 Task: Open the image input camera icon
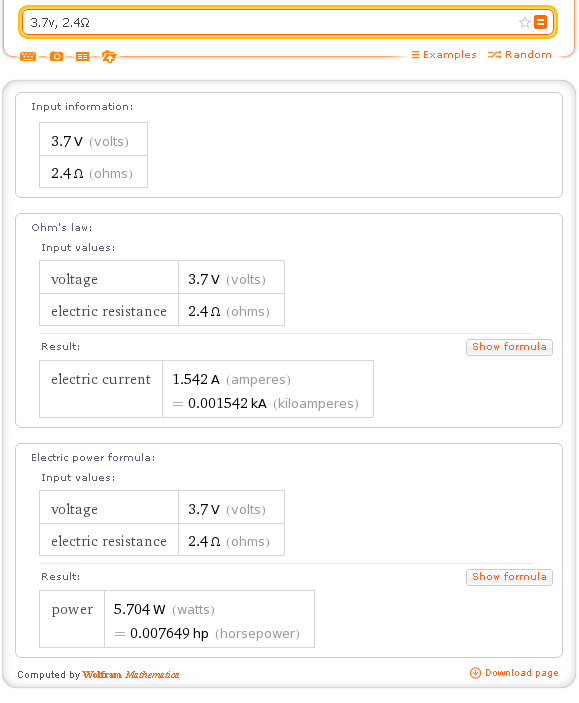(x=56, y=56)
